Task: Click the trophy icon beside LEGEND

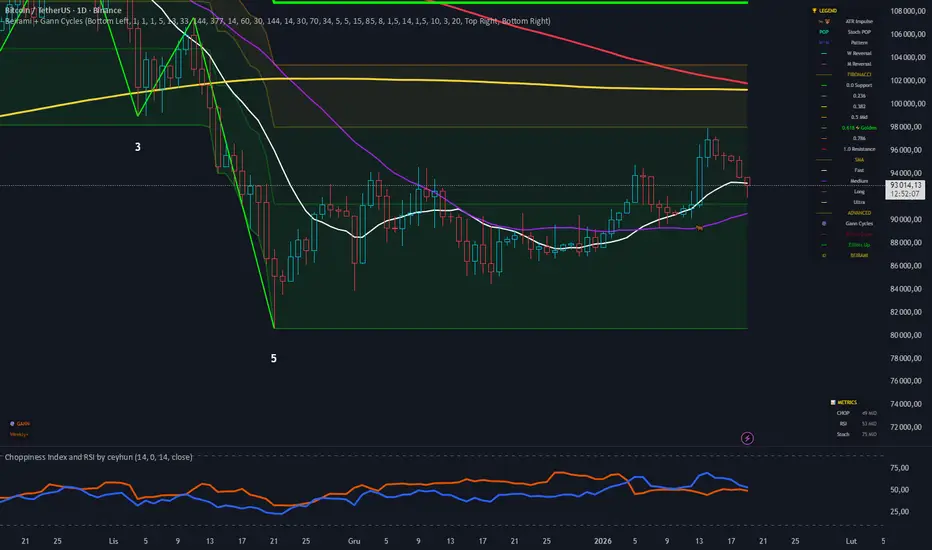Action: (x=814, y=11)
